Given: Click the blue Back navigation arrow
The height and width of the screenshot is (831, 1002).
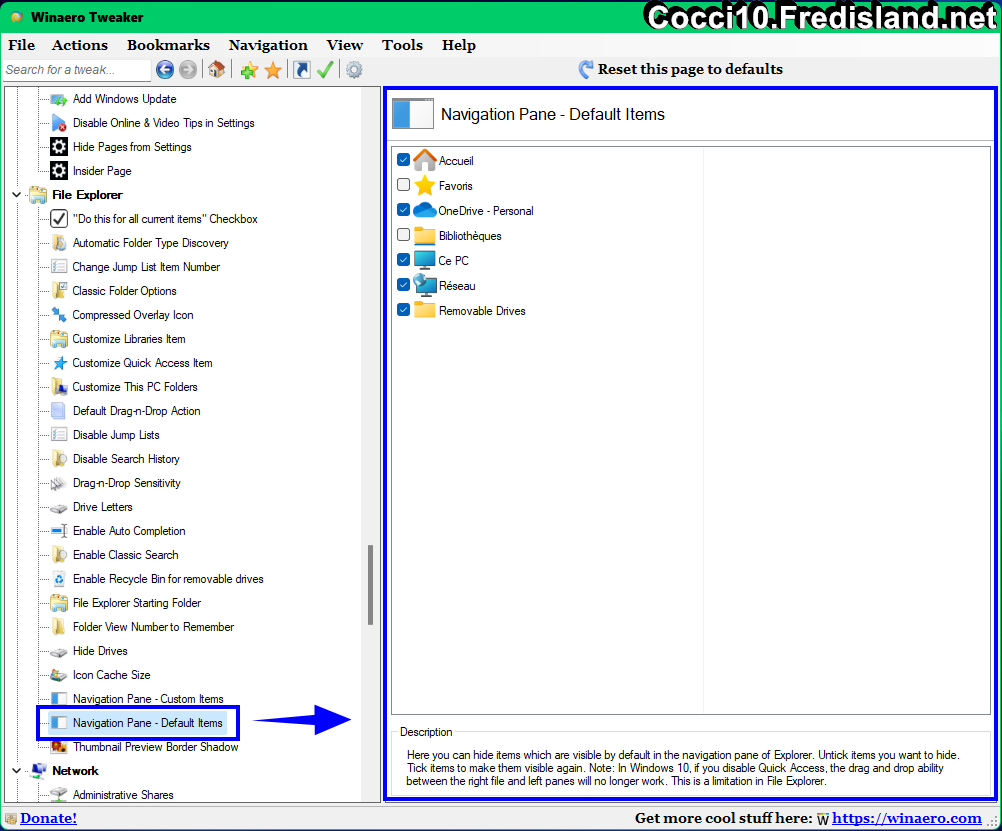Looking at the screenshot, I should (165, 70).
